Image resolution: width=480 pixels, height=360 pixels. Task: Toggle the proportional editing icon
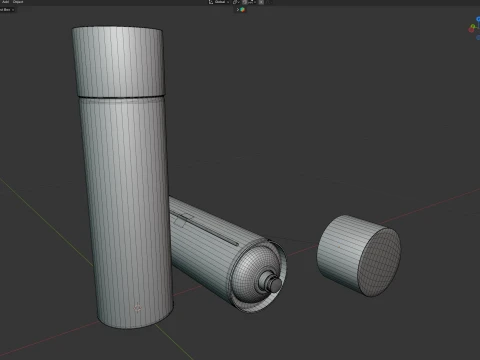[261, 2]
